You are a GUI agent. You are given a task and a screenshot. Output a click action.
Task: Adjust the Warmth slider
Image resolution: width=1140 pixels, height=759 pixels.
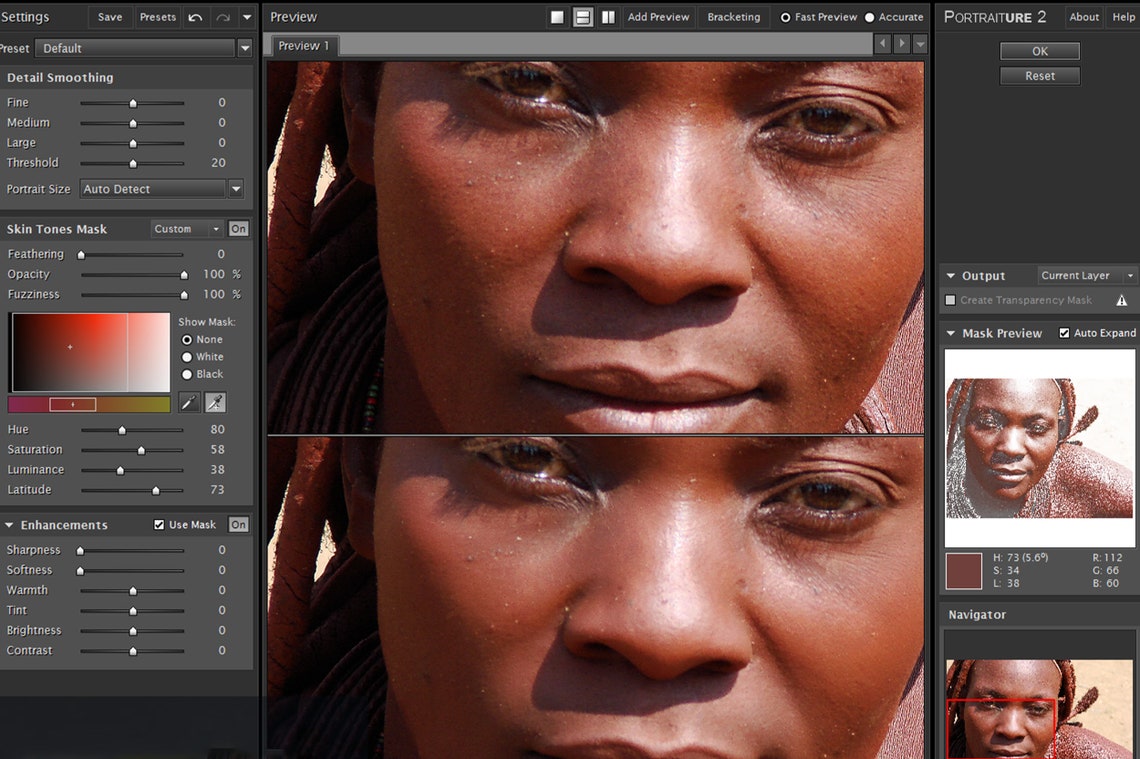[x=132, y=591]
